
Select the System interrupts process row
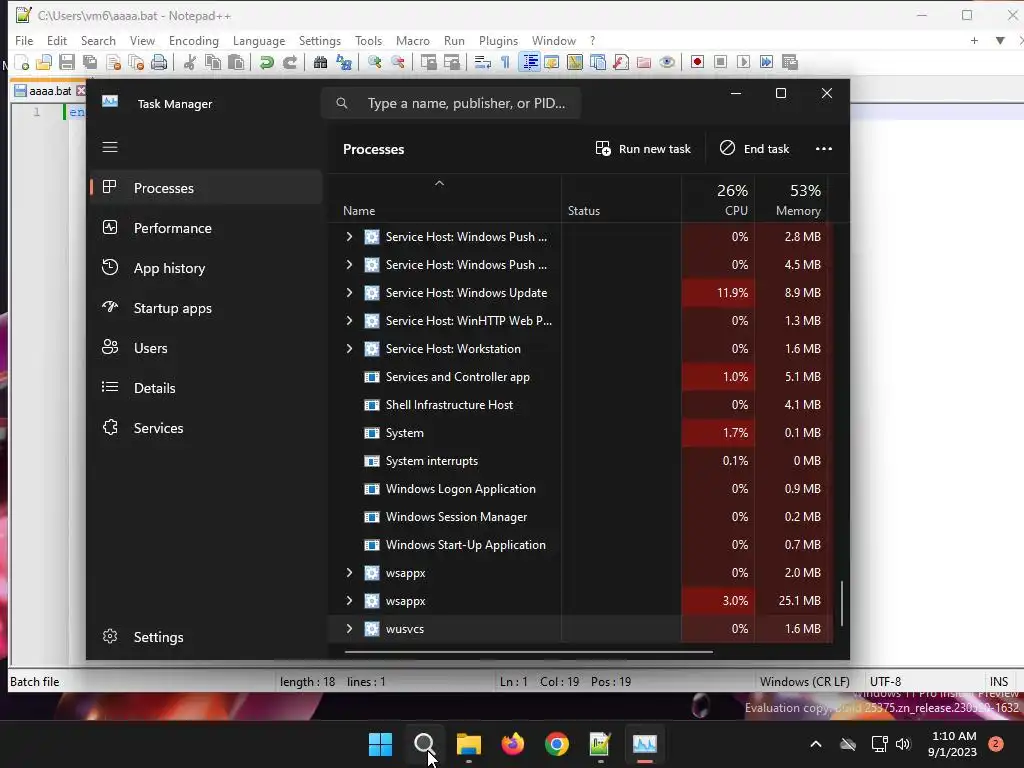coord(580,461)
